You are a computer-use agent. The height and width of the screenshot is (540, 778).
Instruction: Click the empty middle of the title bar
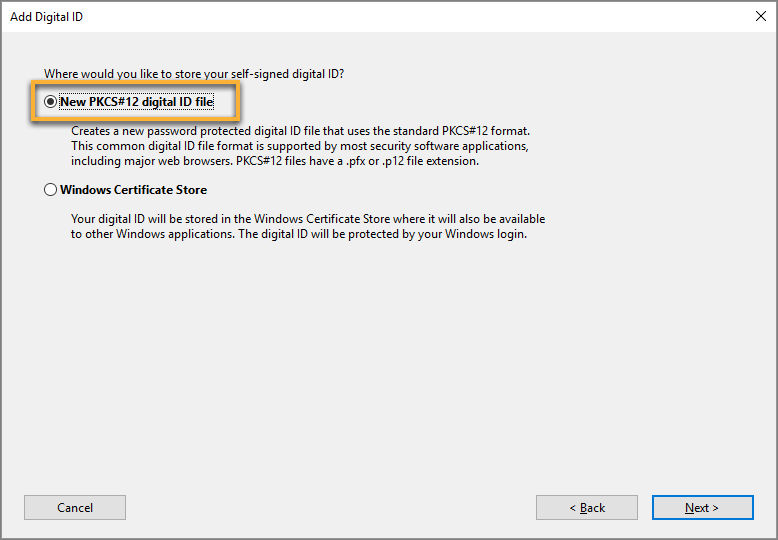pyautogui.click(x=400, y=16)
